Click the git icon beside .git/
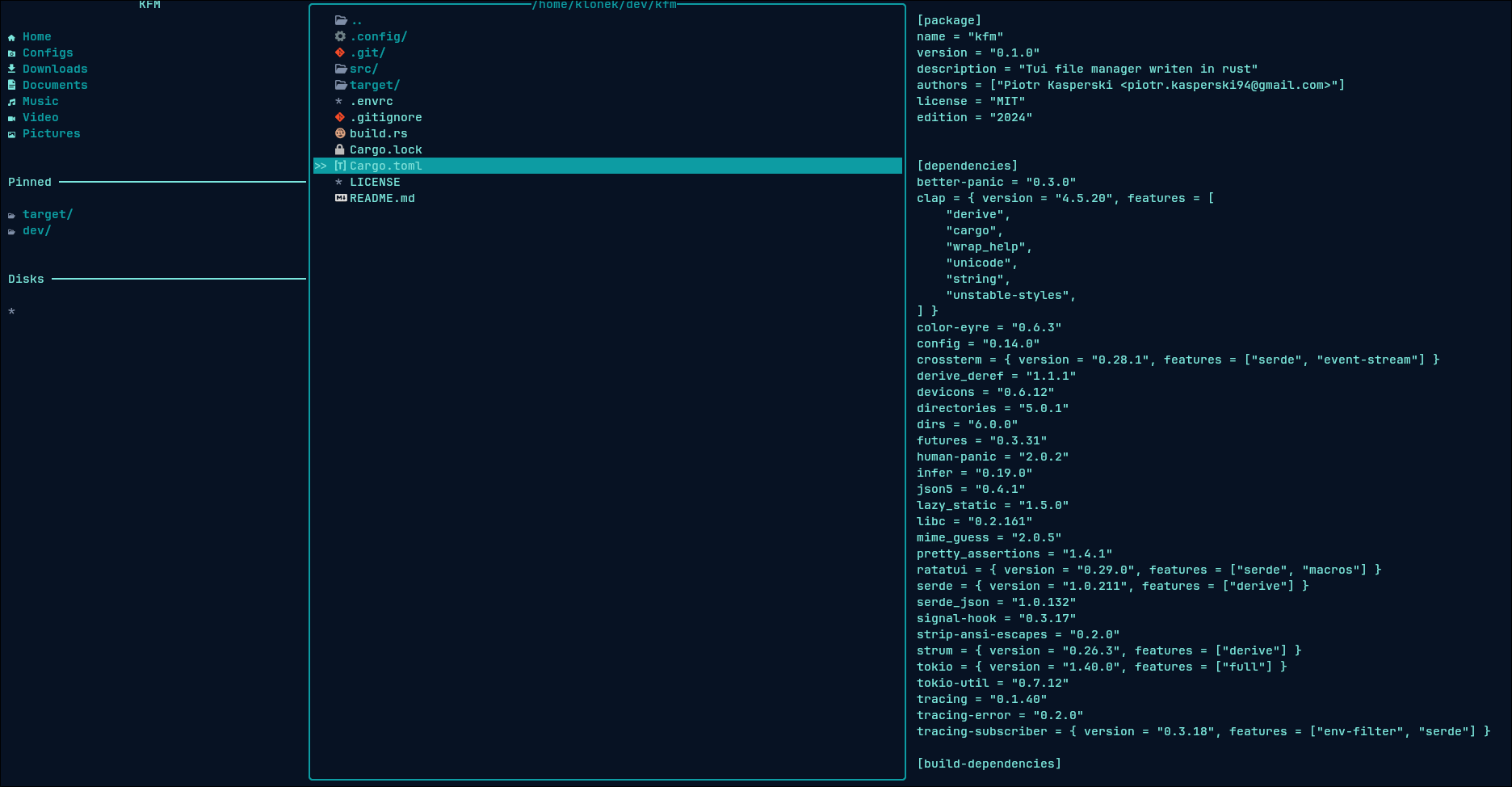 [340, 53]
